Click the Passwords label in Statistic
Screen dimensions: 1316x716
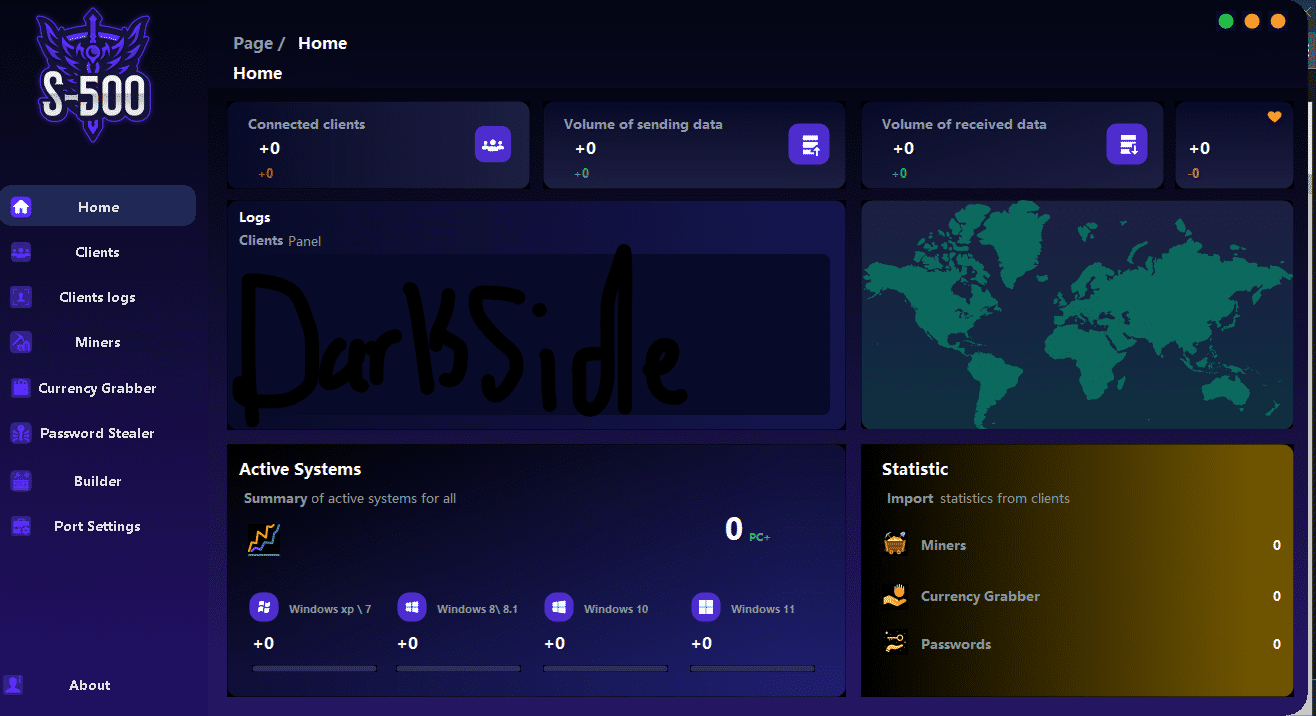pos(956,644)
